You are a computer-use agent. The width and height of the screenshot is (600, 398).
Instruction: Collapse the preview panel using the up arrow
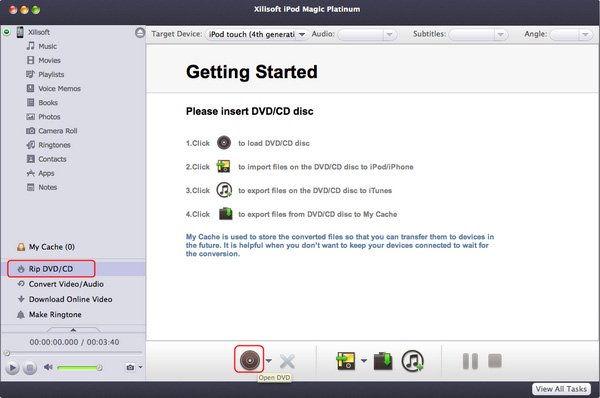[73, 329]
